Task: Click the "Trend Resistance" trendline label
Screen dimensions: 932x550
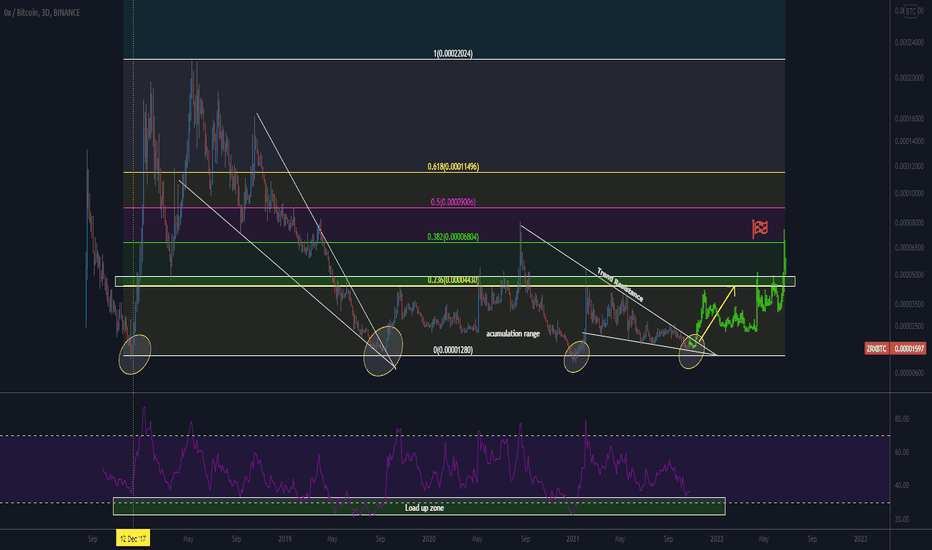Action: [x=620, y=284]
